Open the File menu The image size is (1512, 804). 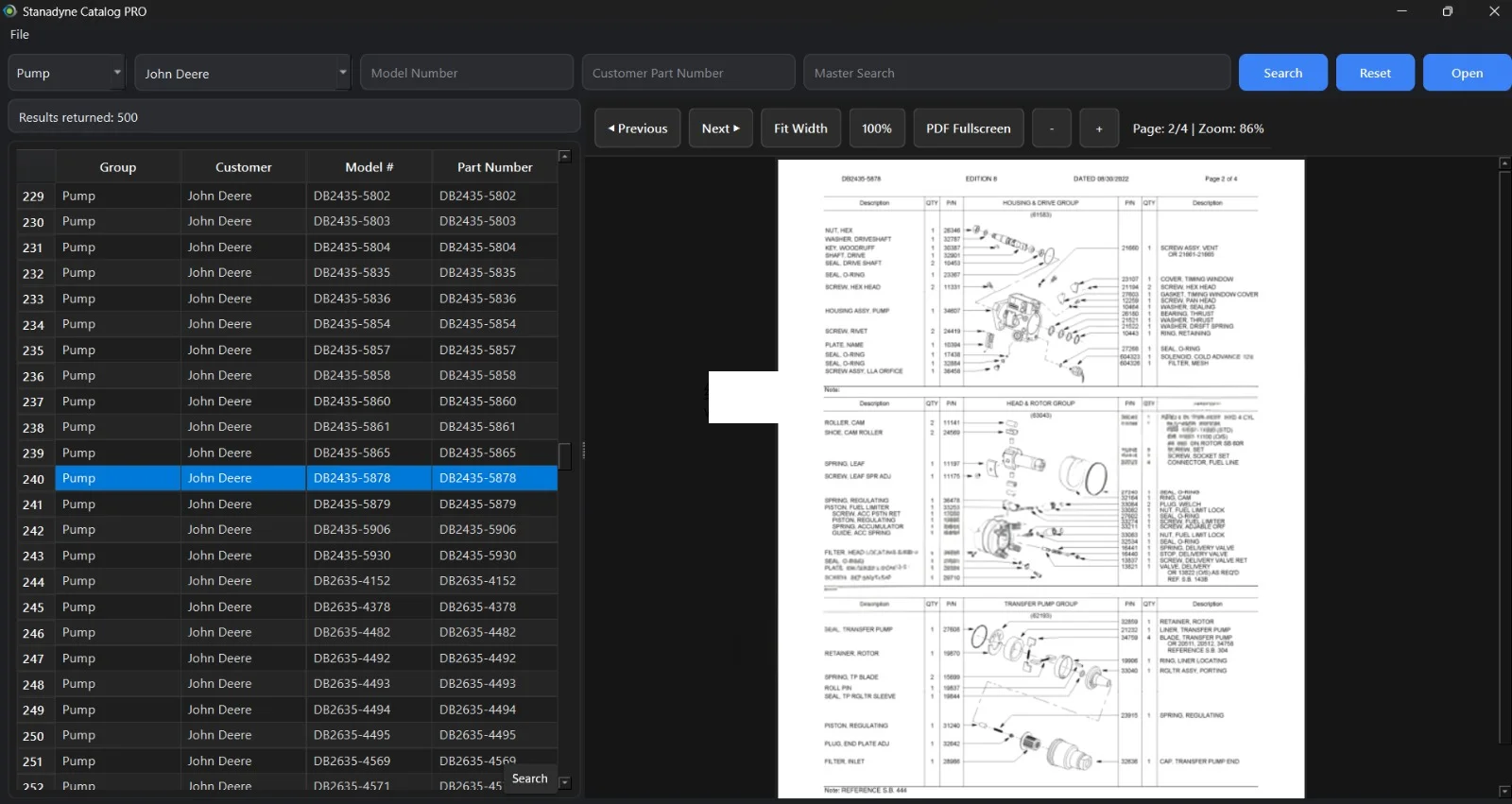click(20, 34)
